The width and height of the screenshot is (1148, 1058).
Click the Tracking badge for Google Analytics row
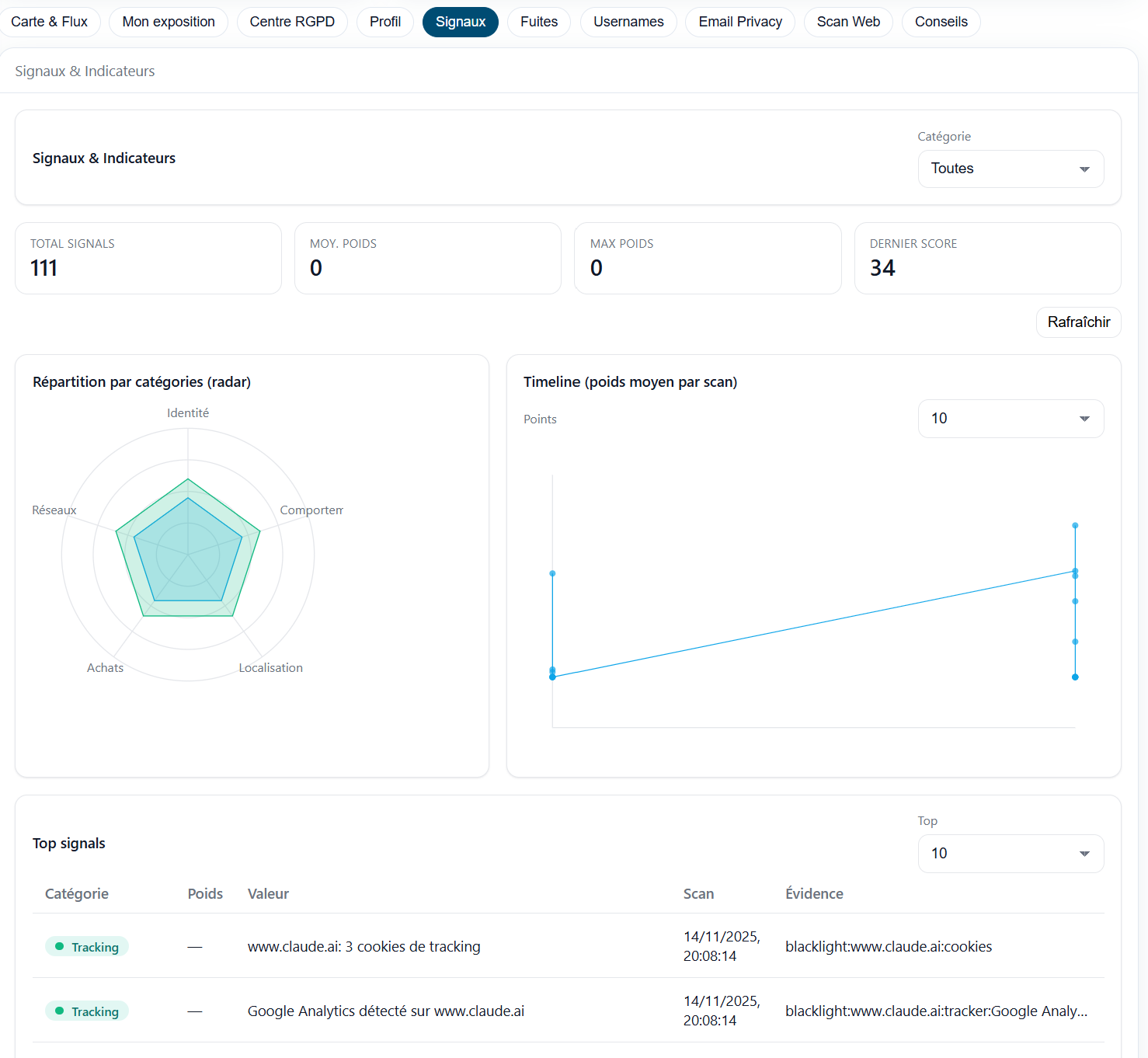click(x=87, y=1011)
